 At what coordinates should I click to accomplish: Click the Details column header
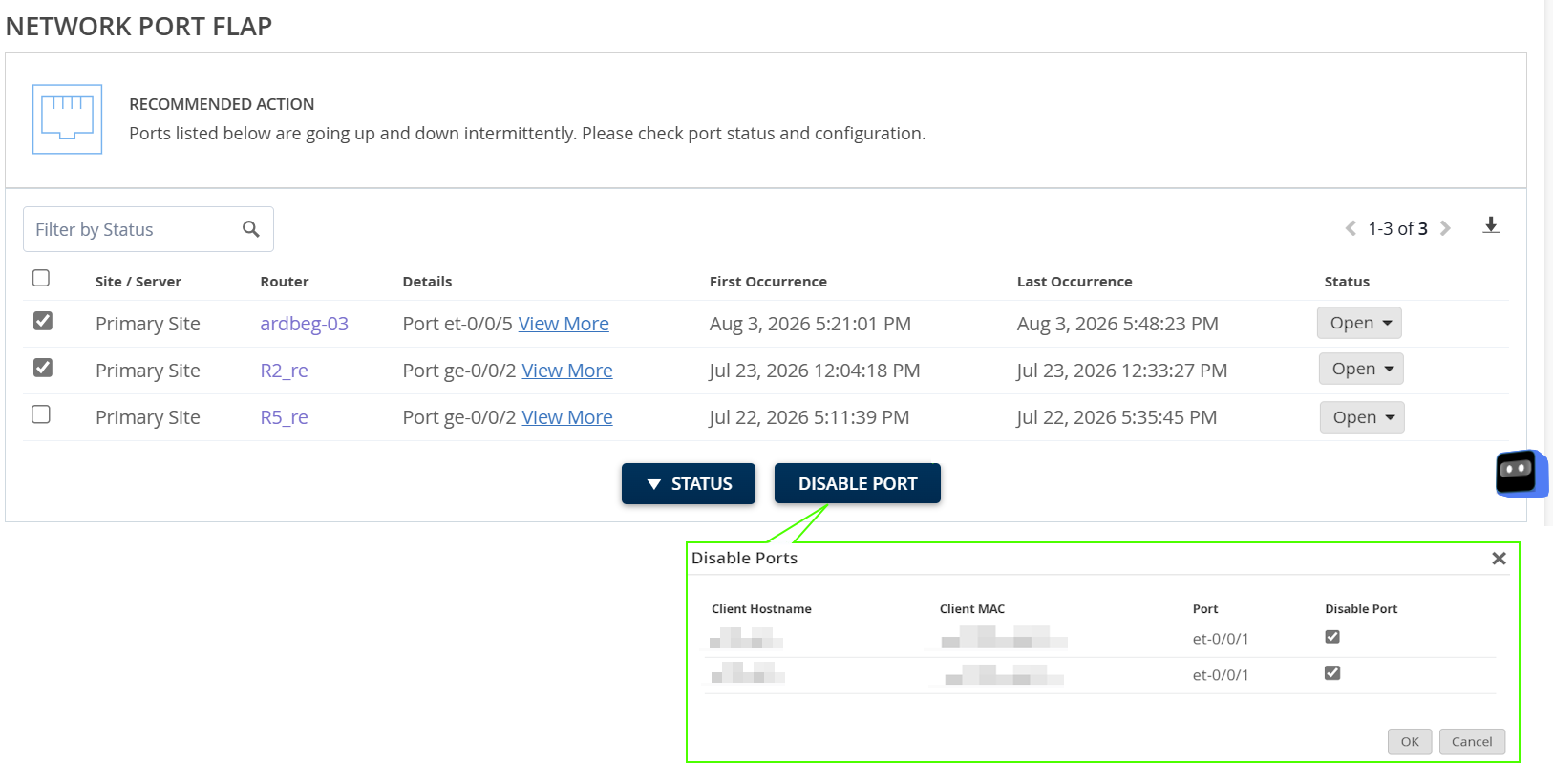[x=427, y=282]
